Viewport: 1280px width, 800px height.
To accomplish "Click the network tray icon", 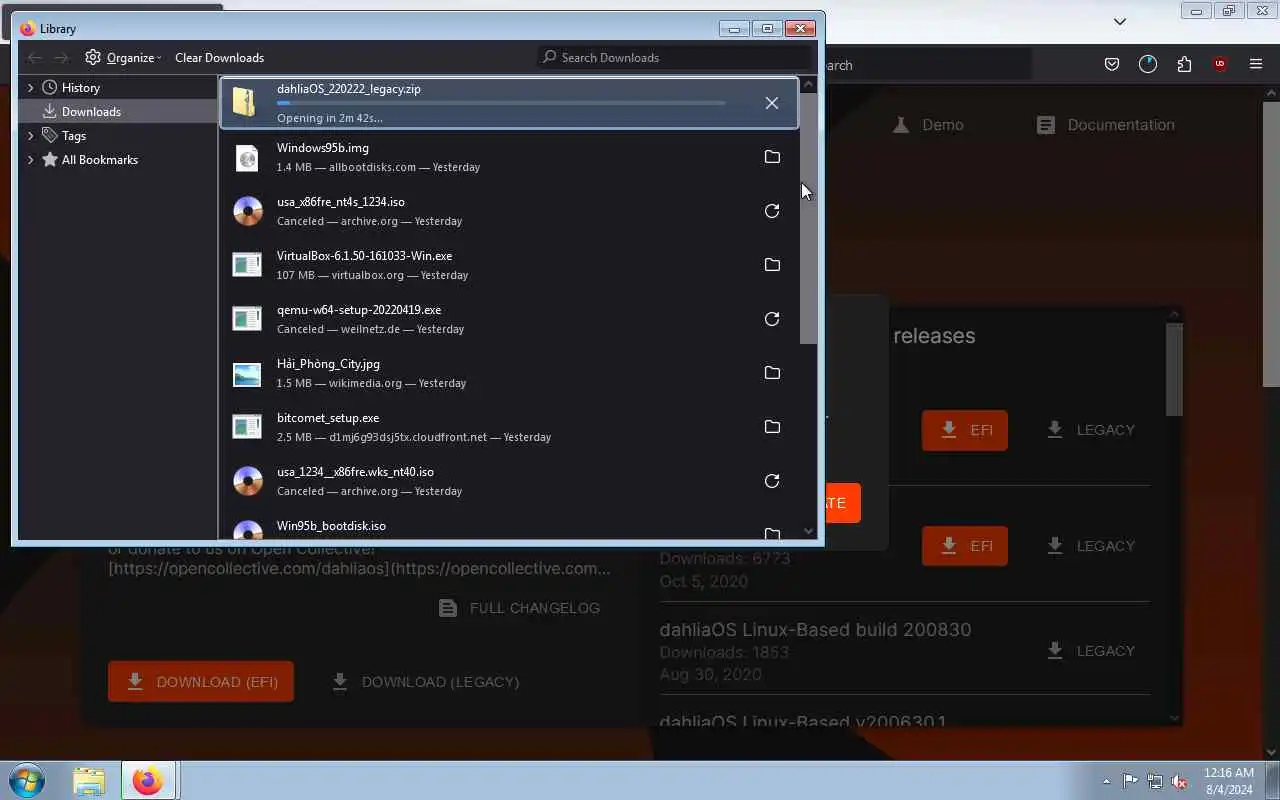I will click(x=1155, y=781).
